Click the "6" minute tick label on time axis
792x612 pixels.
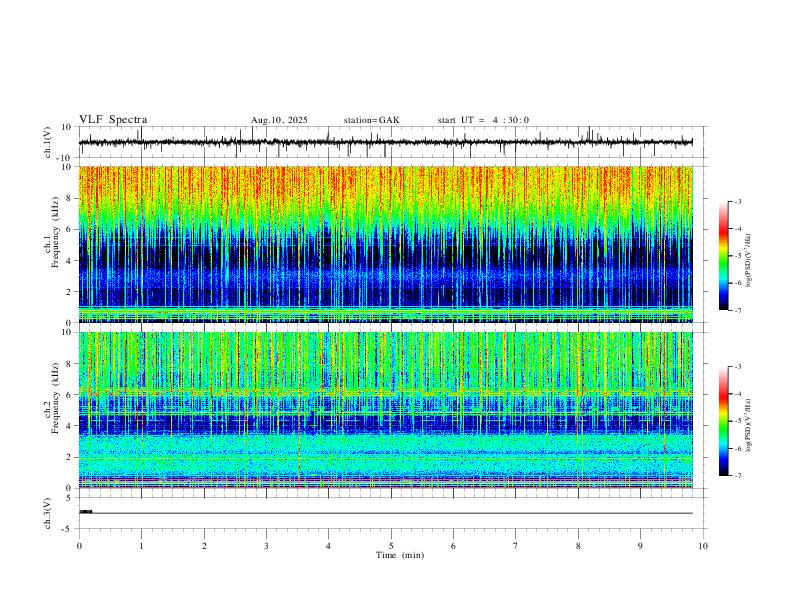point(454,546)
